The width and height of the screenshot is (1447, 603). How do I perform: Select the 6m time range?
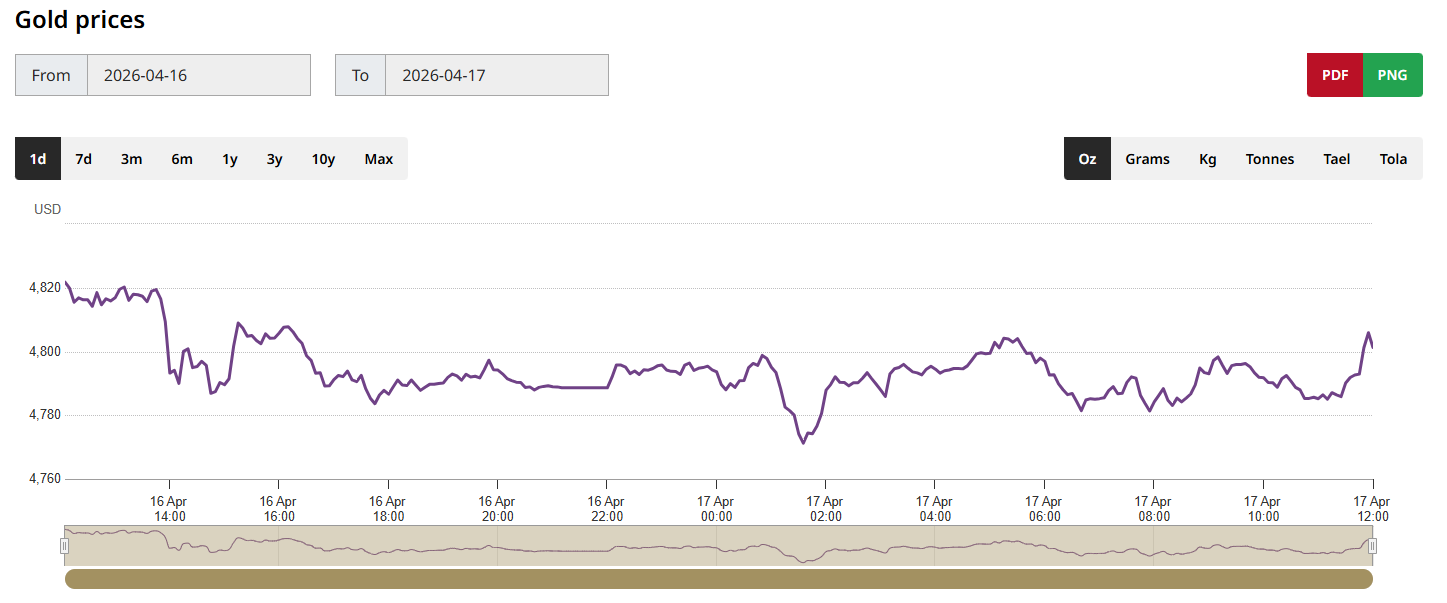(x=181, y=159)
